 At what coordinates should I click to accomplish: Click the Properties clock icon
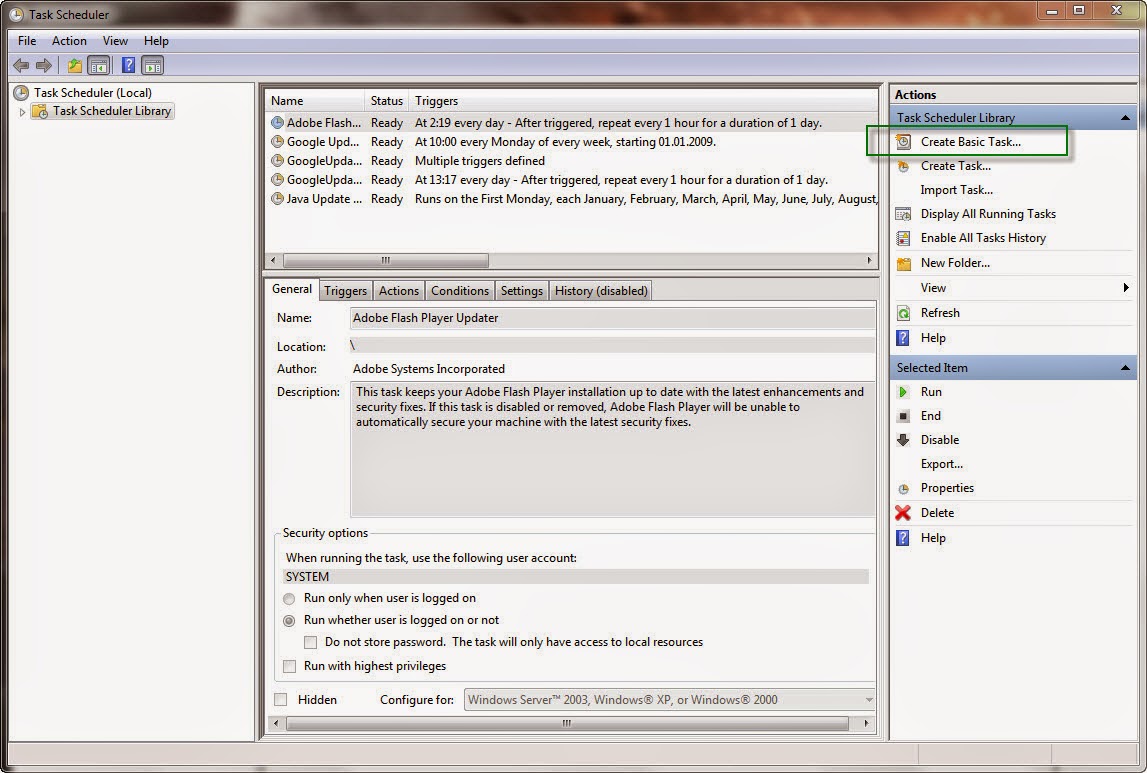pos(903,489)
